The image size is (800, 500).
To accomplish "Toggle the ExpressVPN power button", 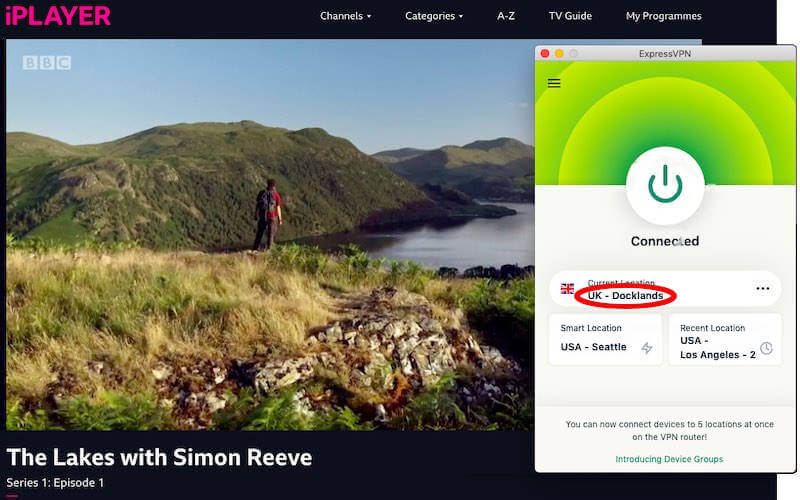I will click(x=665, y=186).
